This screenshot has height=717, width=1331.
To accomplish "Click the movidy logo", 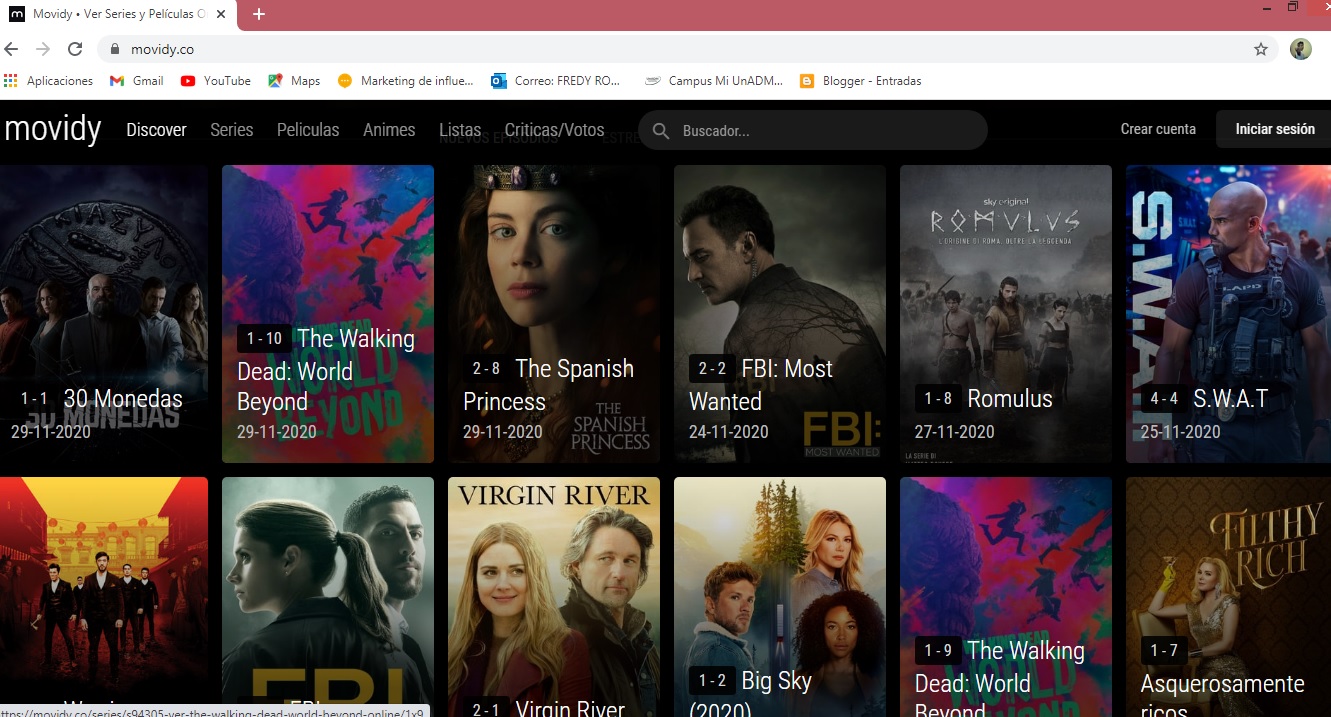I will pos(53,129).
